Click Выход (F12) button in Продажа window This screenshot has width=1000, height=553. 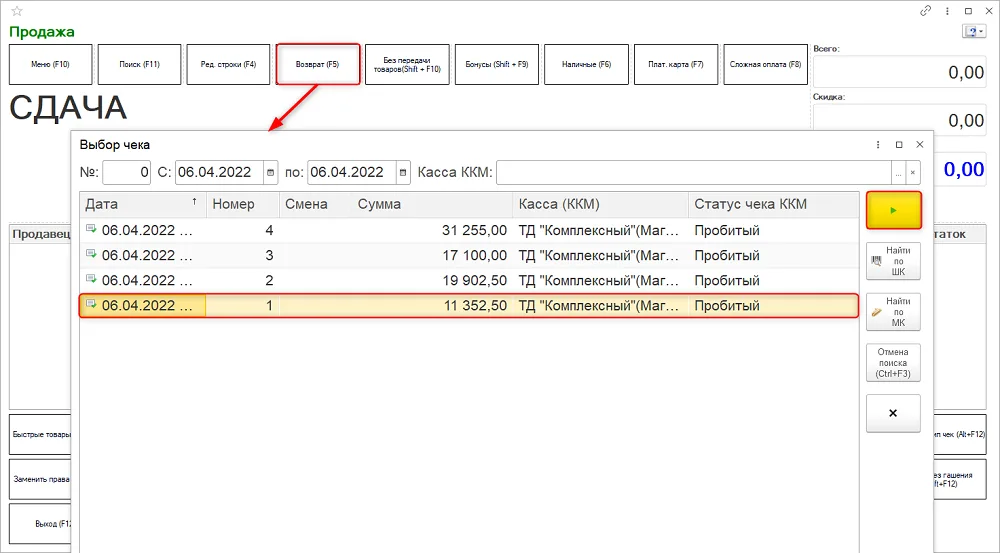tap(40, 524)
